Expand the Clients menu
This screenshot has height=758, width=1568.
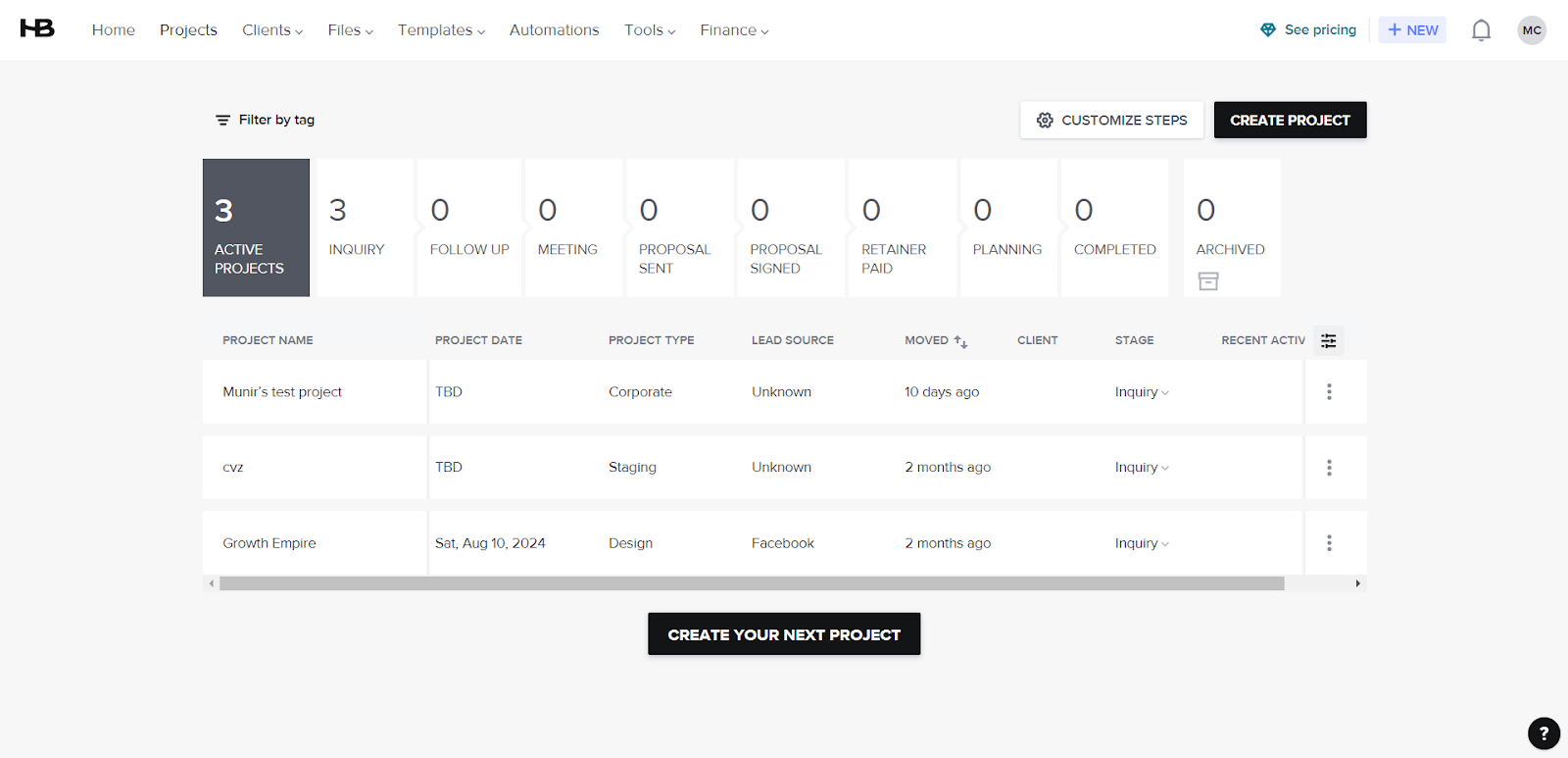click(x=271, y=30)
